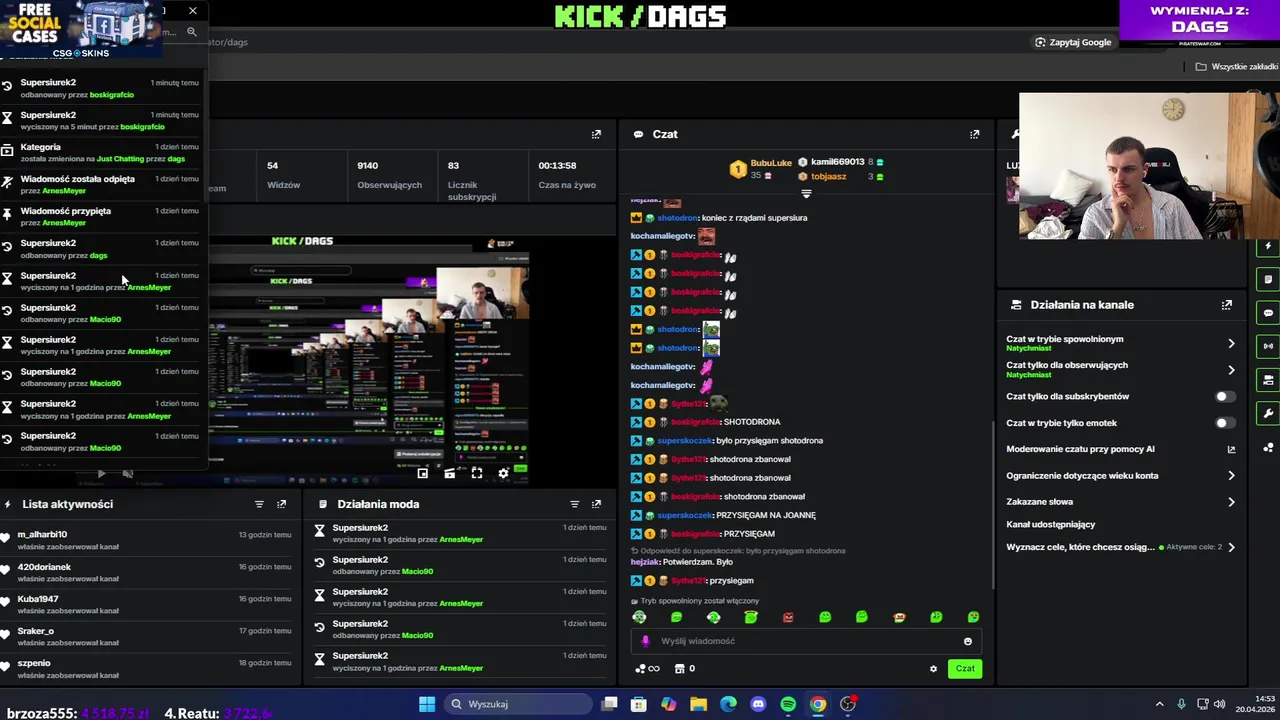This screenshot has width=1280, height=720.
Task: Pop out the Działania na kanale panel
Action: [1226, 305]
